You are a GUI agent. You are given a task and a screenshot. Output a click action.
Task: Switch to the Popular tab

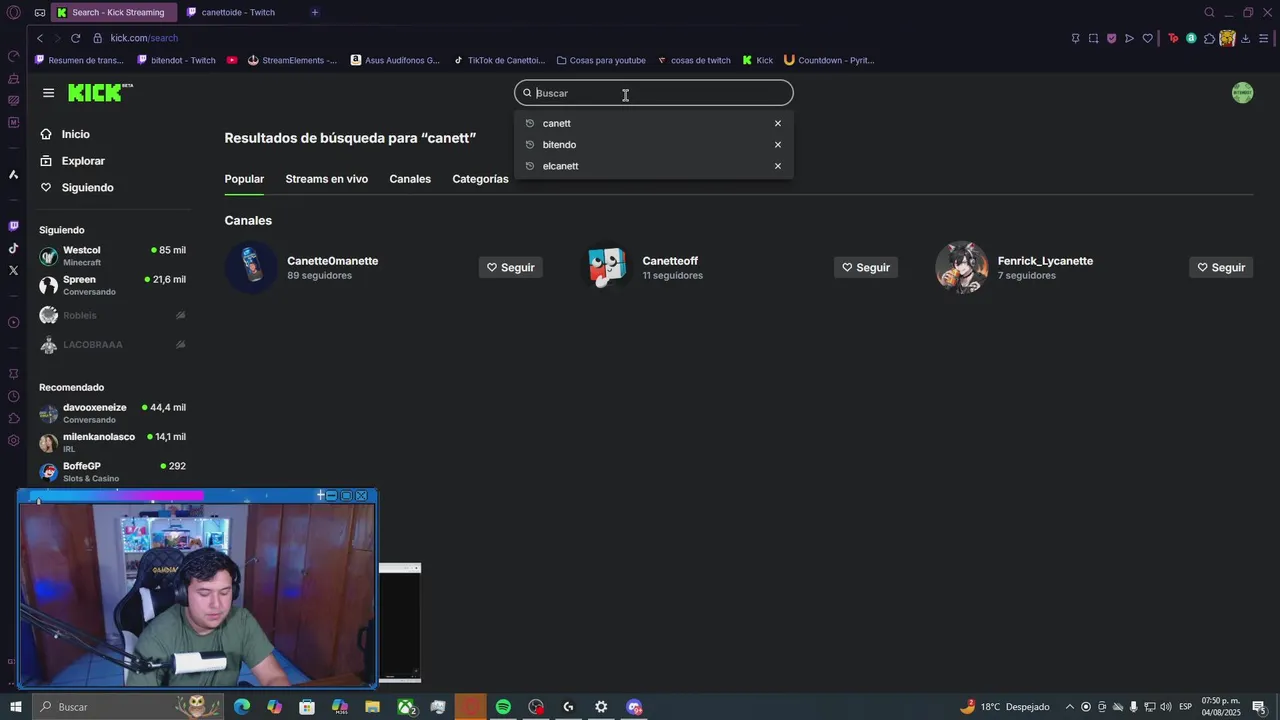tap(244, 179)
